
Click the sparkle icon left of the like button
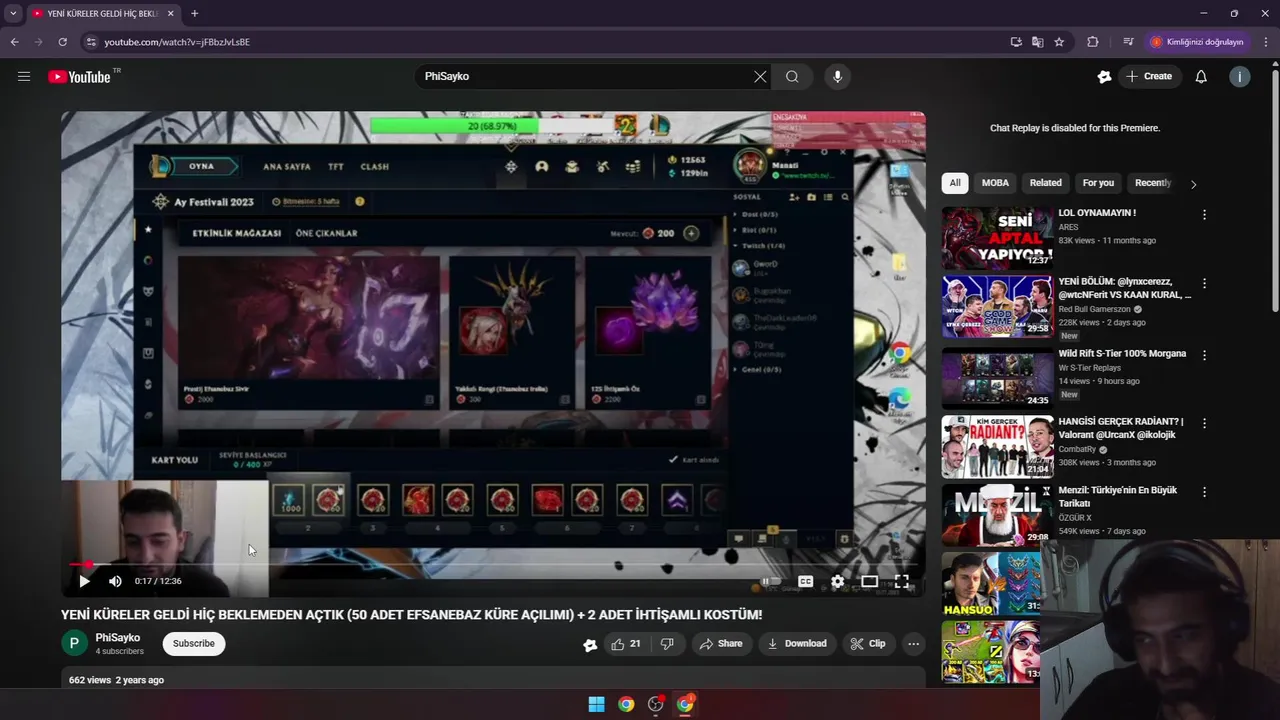[x=590, y=645]
